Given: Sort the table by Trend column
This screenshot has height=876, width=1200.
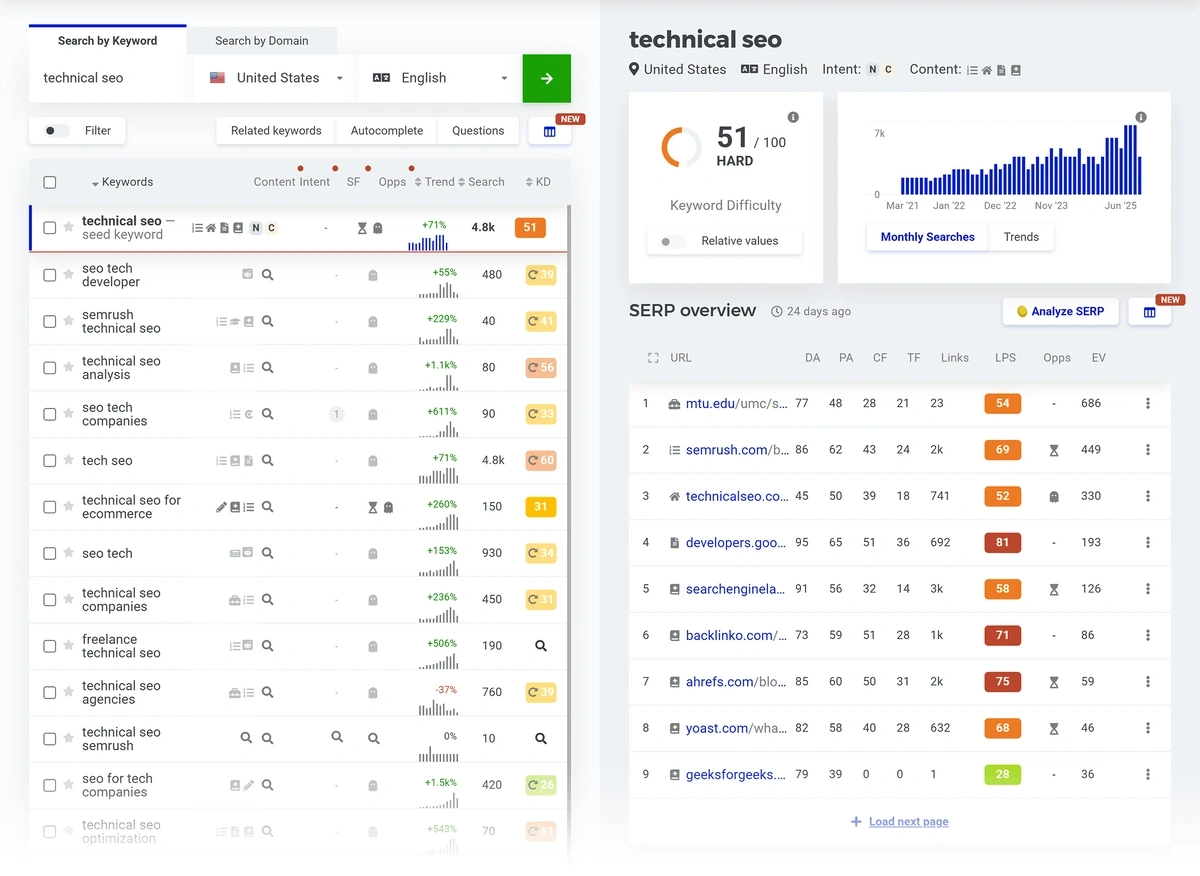Looking at the screenshot, I should [434, 182].
